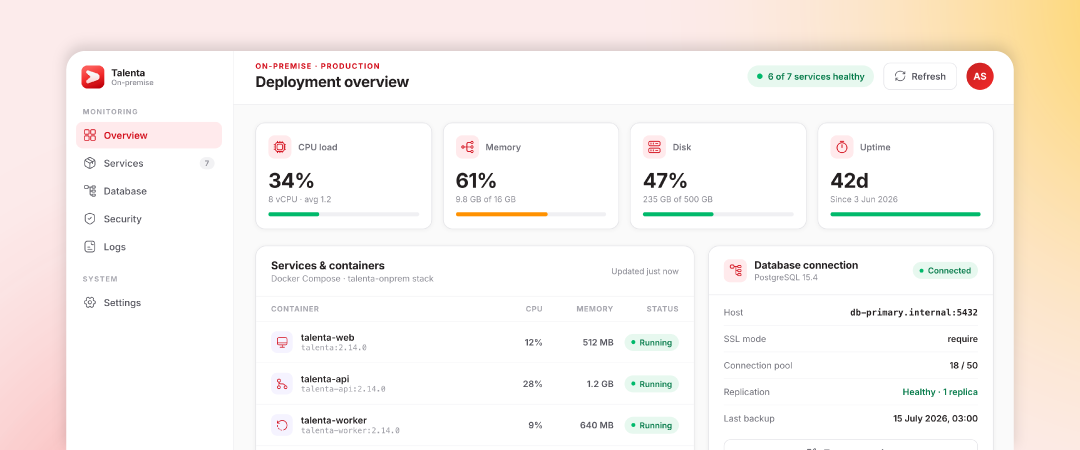Image resolution: width=1080 pixels, height=450 pixels.
Task: Click the Overview grid icon in sidebar
Action: (90, 135)
